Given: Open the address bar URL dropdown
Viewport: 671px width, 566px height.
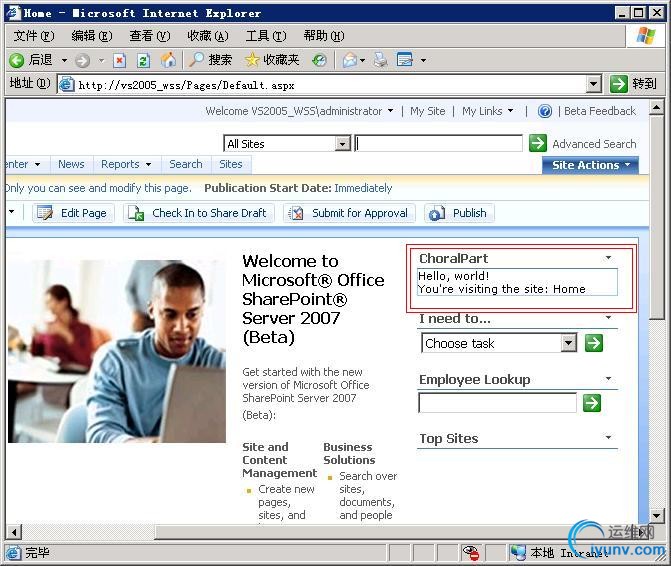Looking at the screenshot, I should coord(594,84).
